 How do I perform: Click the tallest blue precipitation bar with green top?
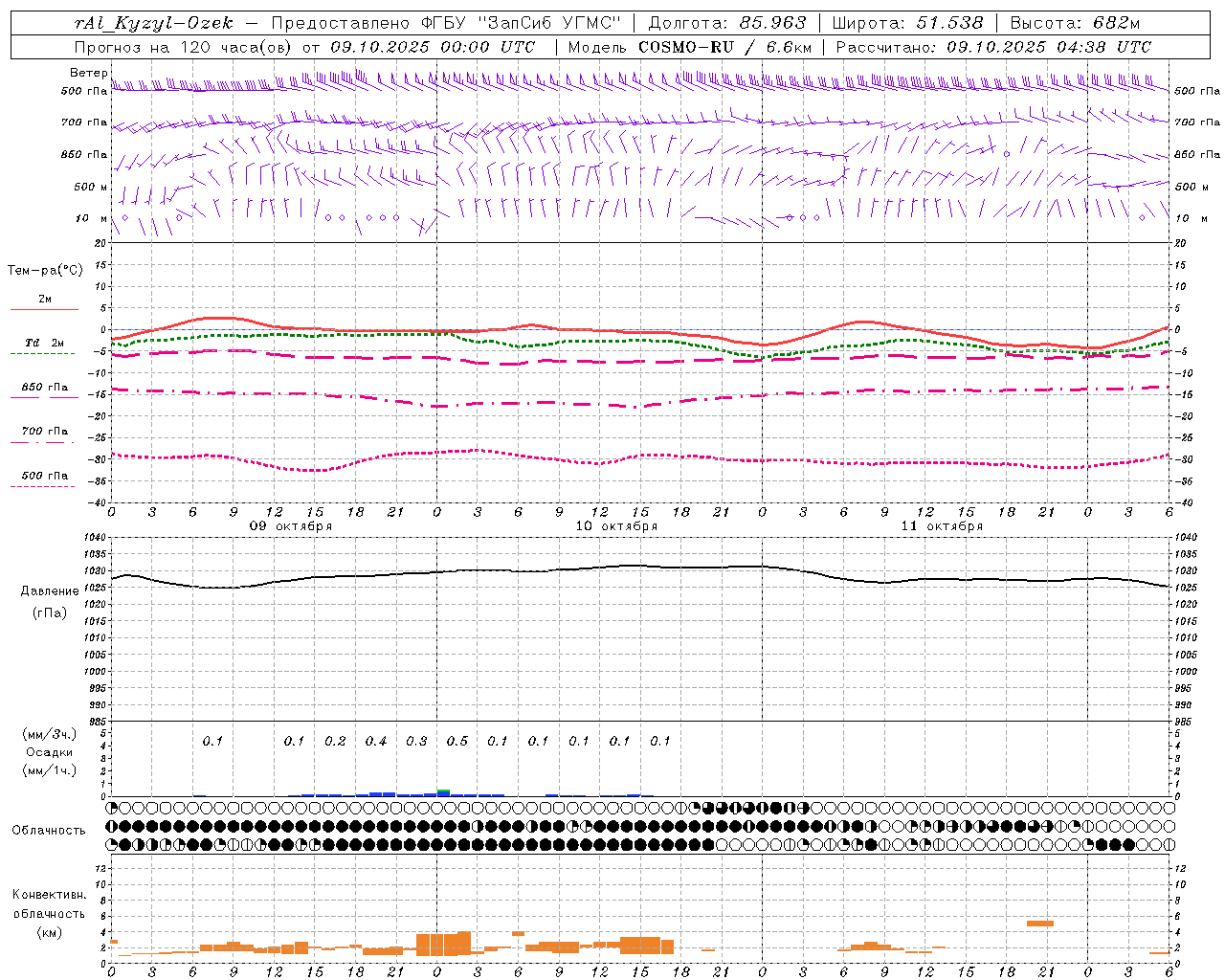(443, 792)
